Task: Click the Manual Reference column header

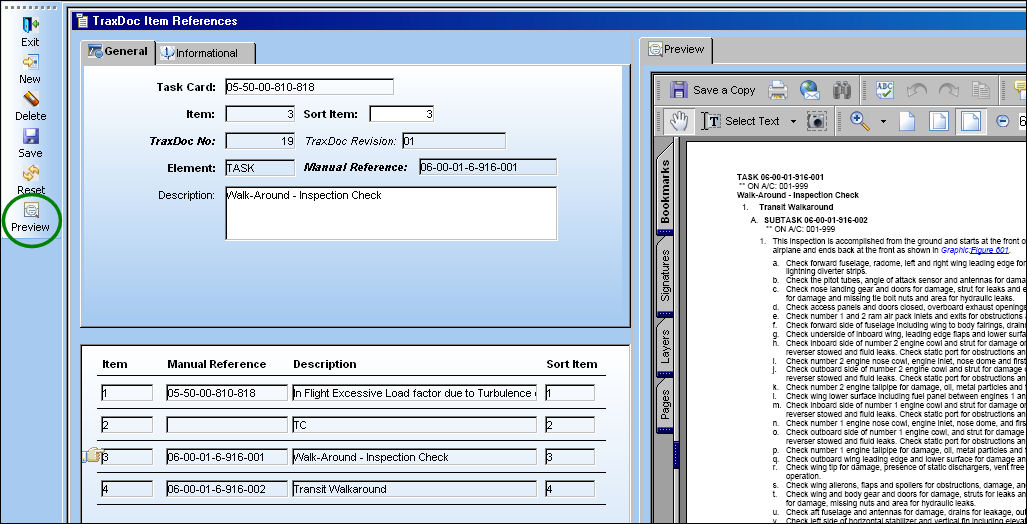Action: (x=217, y=364)
